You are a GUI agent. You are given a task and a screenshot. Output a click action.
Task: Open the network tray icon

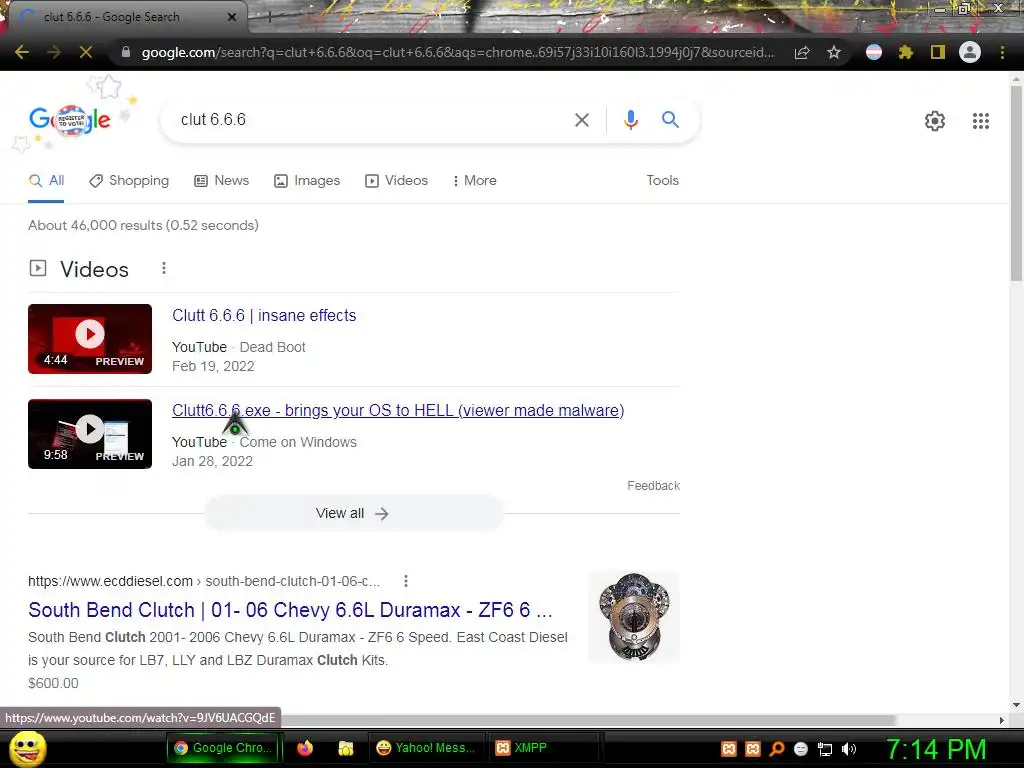825,749
